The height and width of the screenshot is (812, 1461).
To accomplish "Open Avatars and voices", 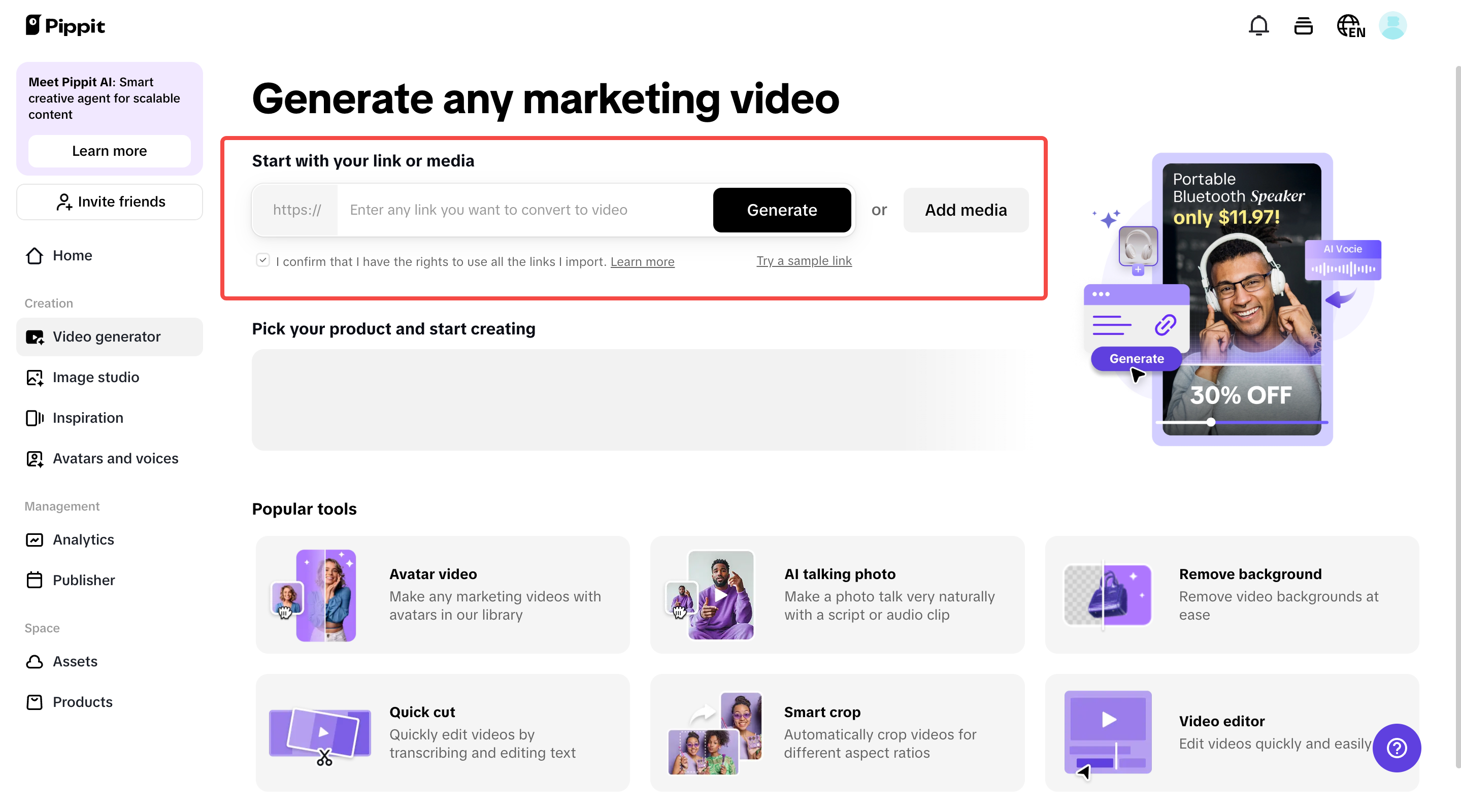I will click(116, 459).
